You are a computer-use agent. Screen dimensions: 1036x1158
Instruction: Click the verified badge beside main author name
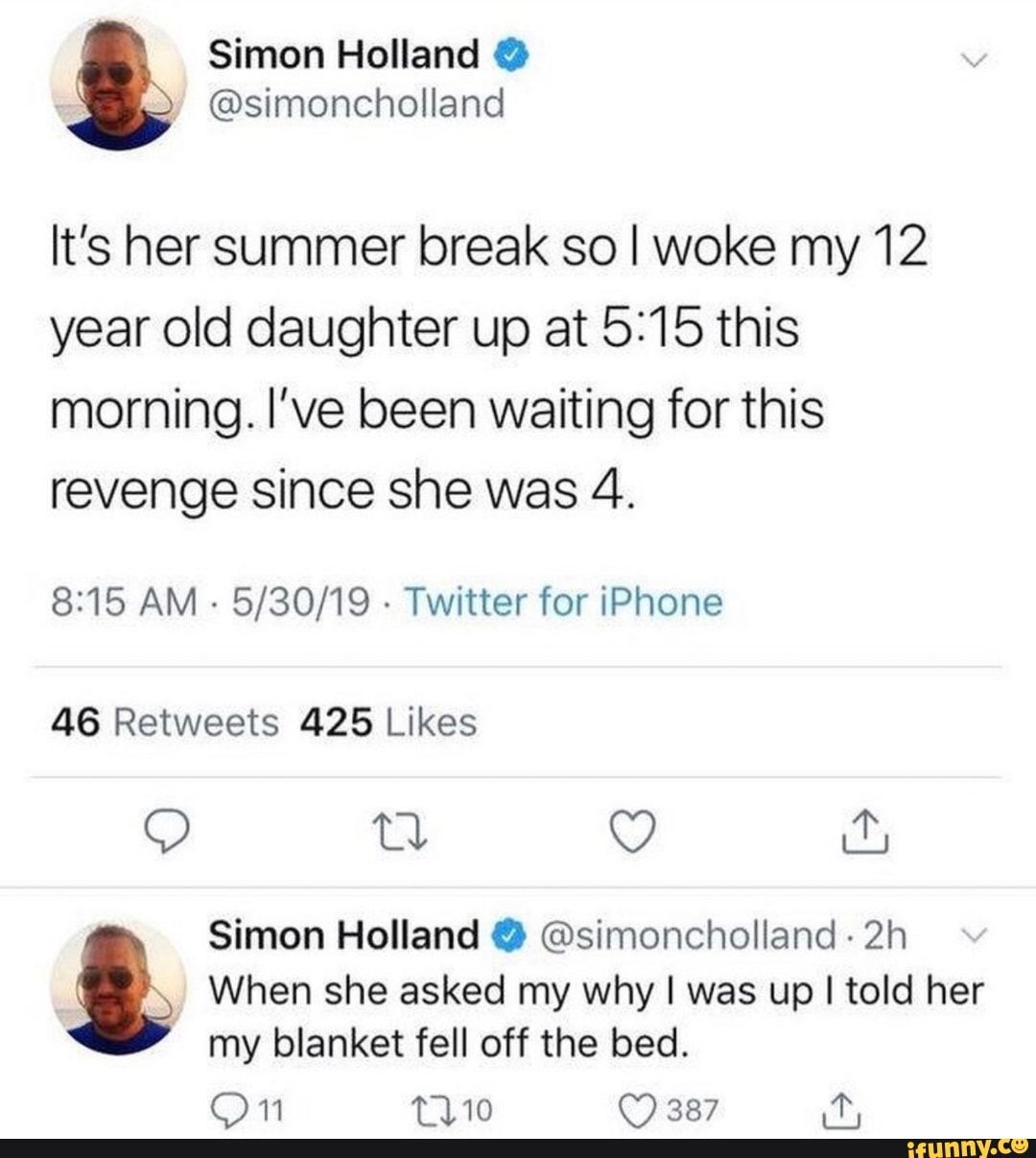pyautogui.click(x=512, y=58)
